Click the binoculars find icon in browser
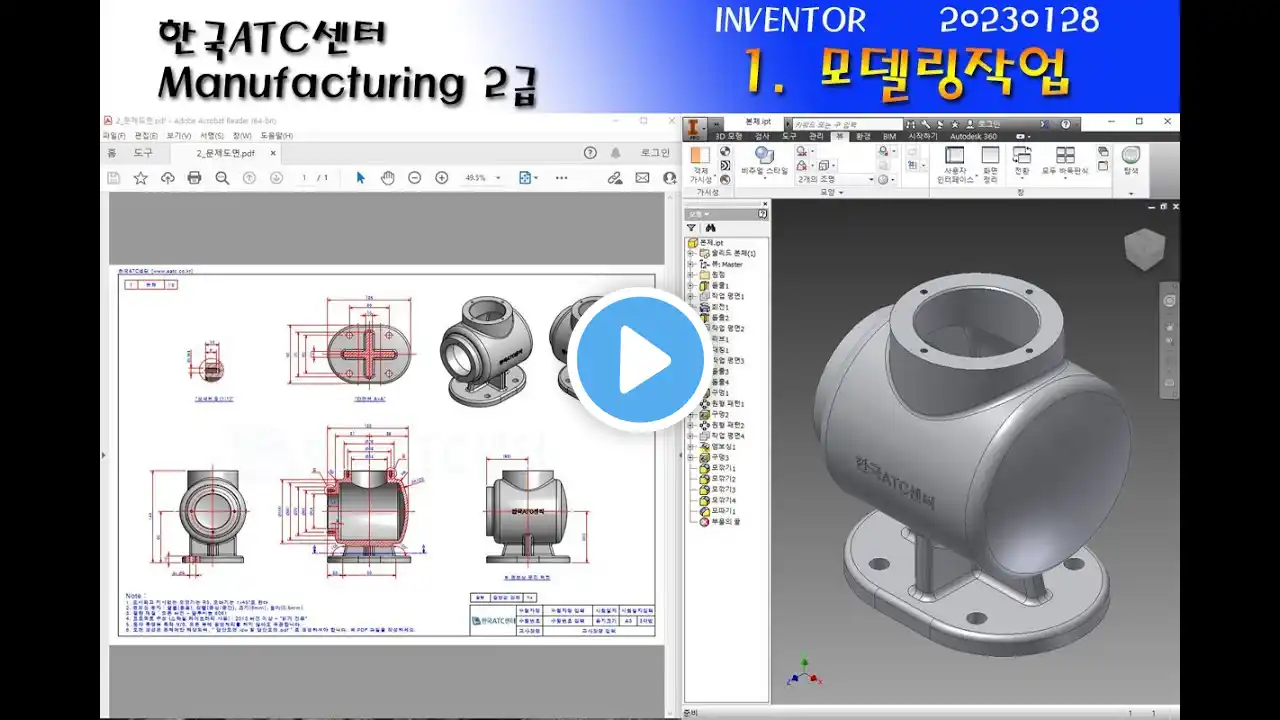This screenshot has height=720, width=1280. pos(710,228)
